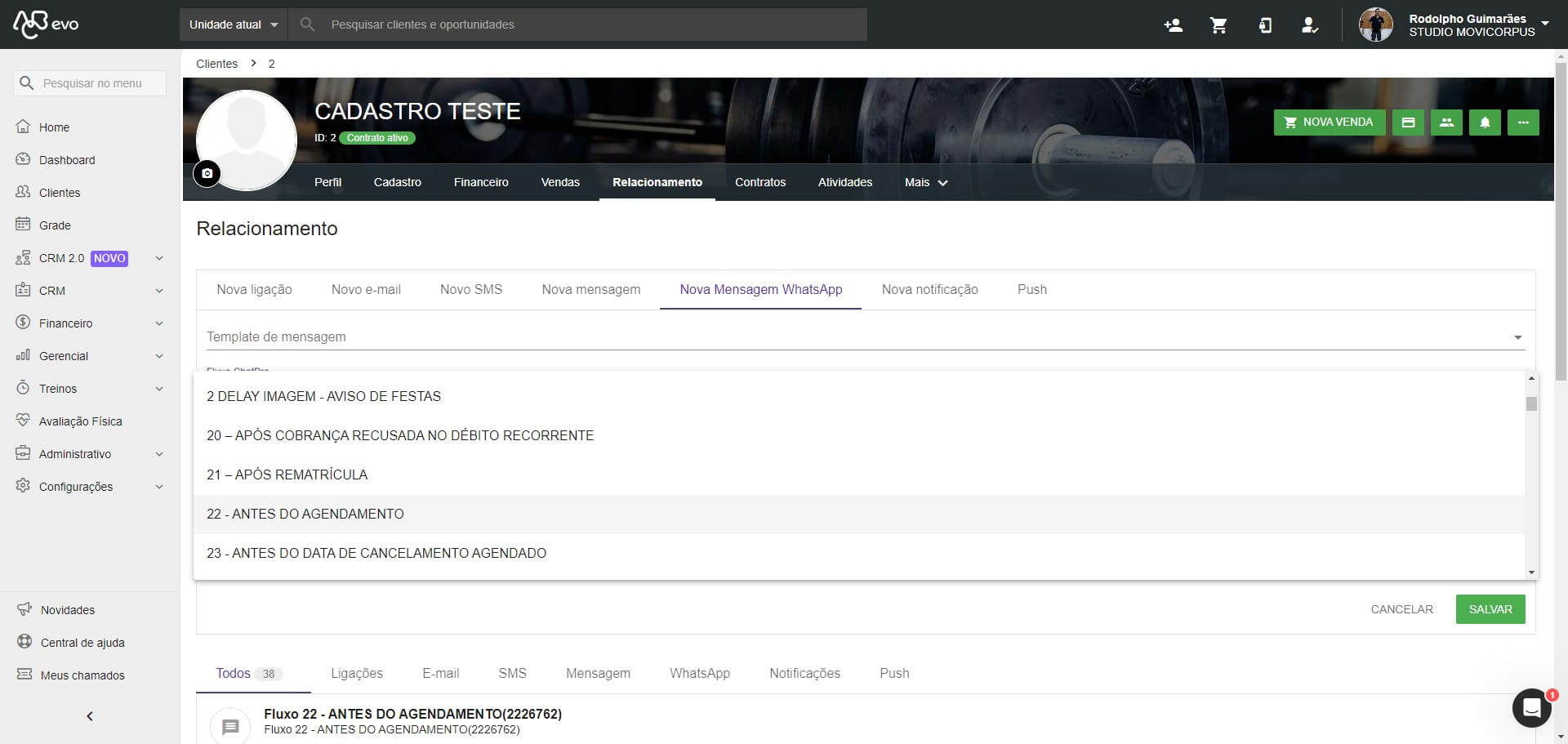Collapse the sidebar with the left arrow
The image size is (1568, 744).
click(x=90, y=716)
